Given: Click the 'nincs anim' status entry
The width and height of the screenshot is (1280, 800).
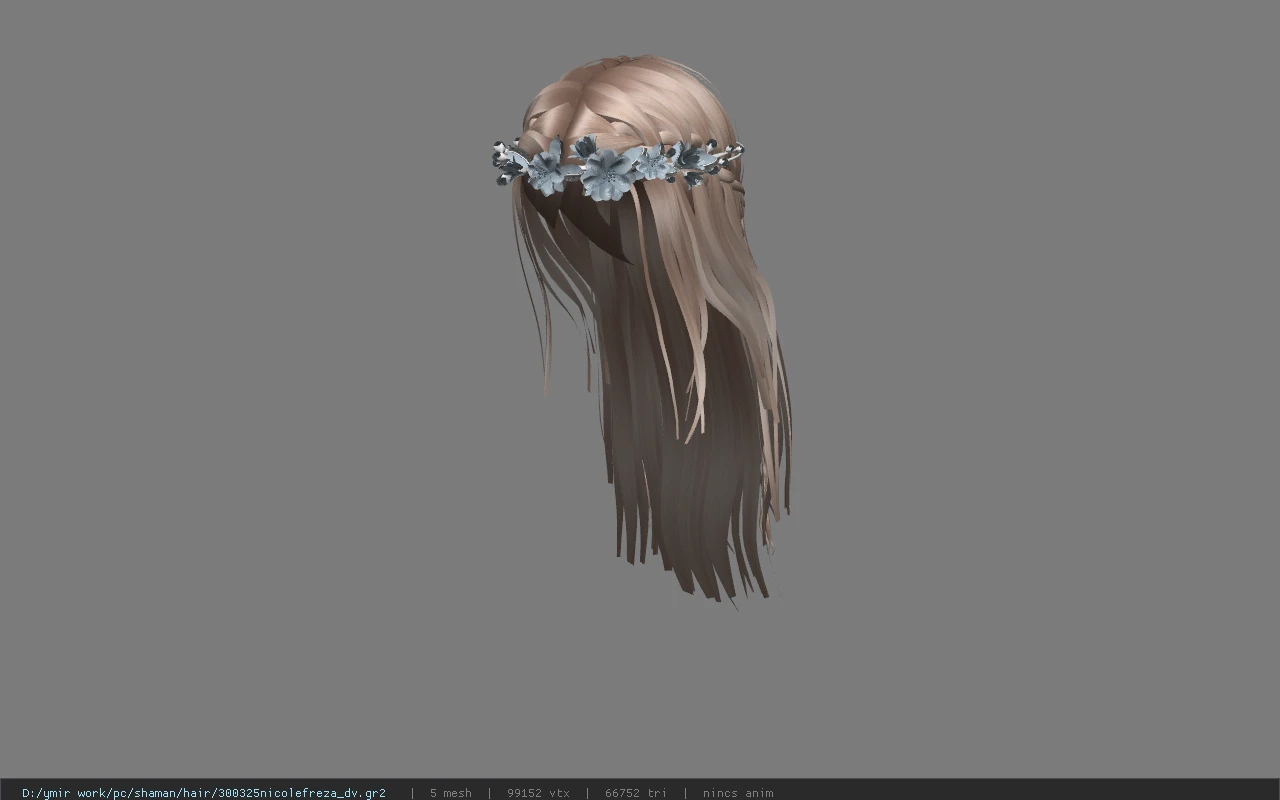Looking at the screenshot, I should [738, 793].
